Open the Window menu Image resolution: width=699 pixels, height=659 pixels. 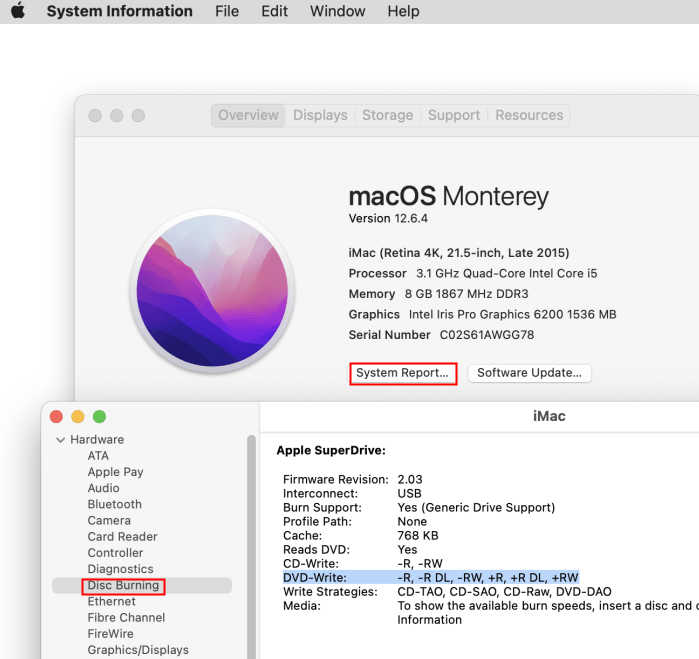(337, 12)
